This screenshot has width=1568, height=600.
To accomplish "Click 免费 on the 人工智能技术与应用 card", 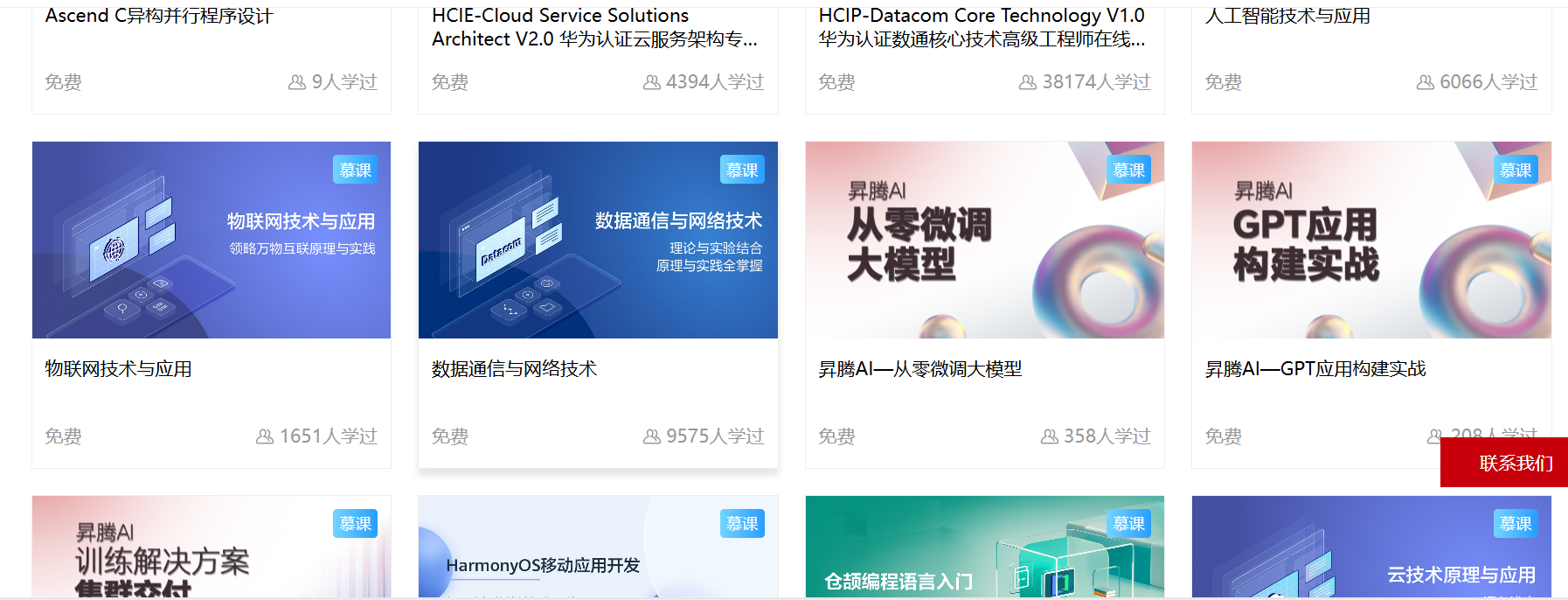I will tap(1224, 82).
